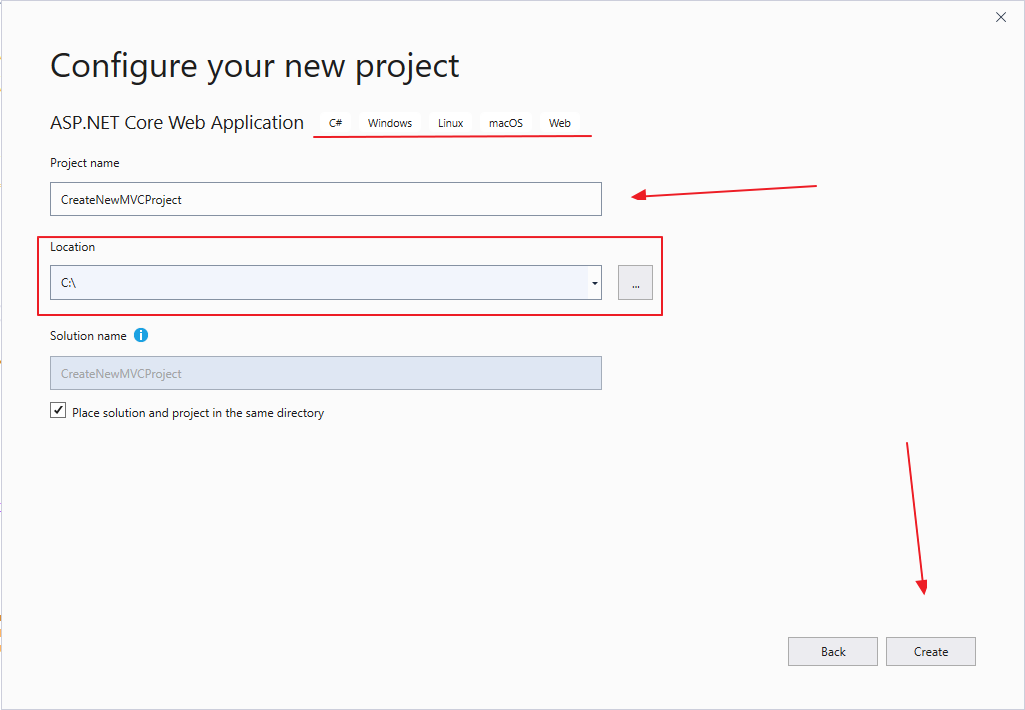This screenshot has width=1025, height=710.
Task: Click the Location label
Action: click(x=73, y=246)
